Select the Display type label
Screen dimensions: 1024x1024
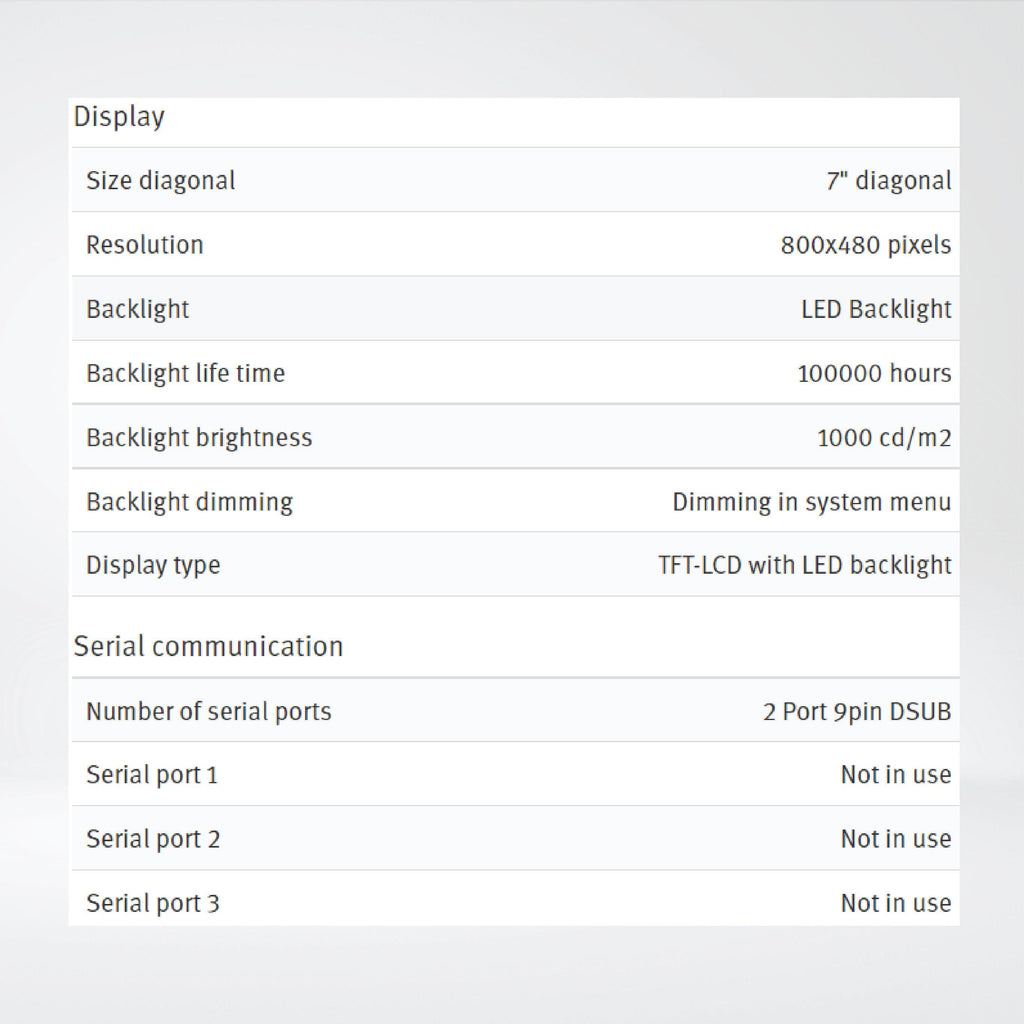click(x=153, y=566)
